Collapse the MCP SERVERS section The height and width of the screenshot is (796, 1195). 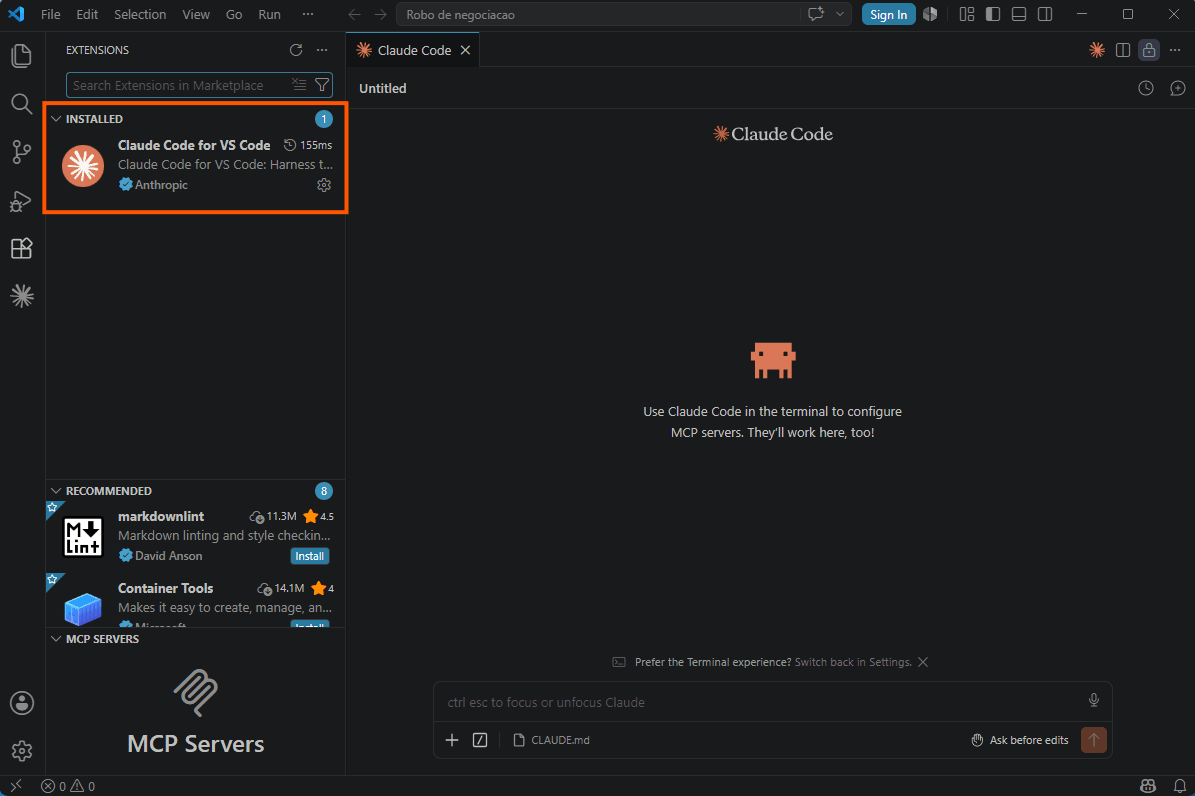coord(56,639)
